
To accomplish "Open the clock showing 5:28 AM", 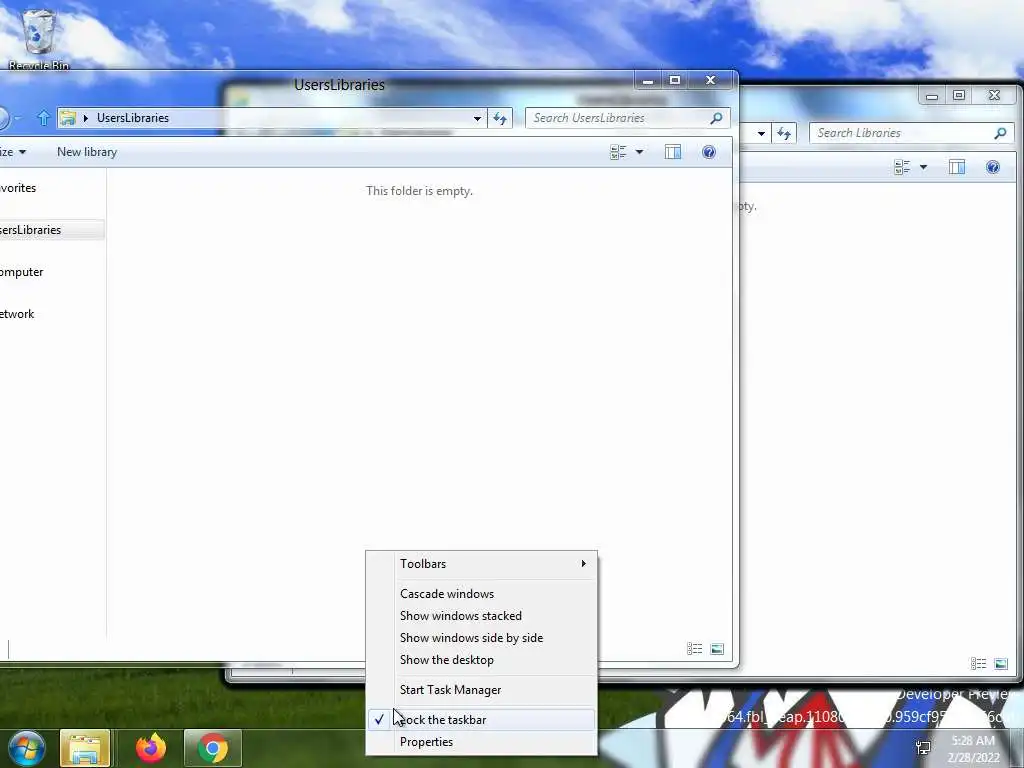I will (973, 749).
